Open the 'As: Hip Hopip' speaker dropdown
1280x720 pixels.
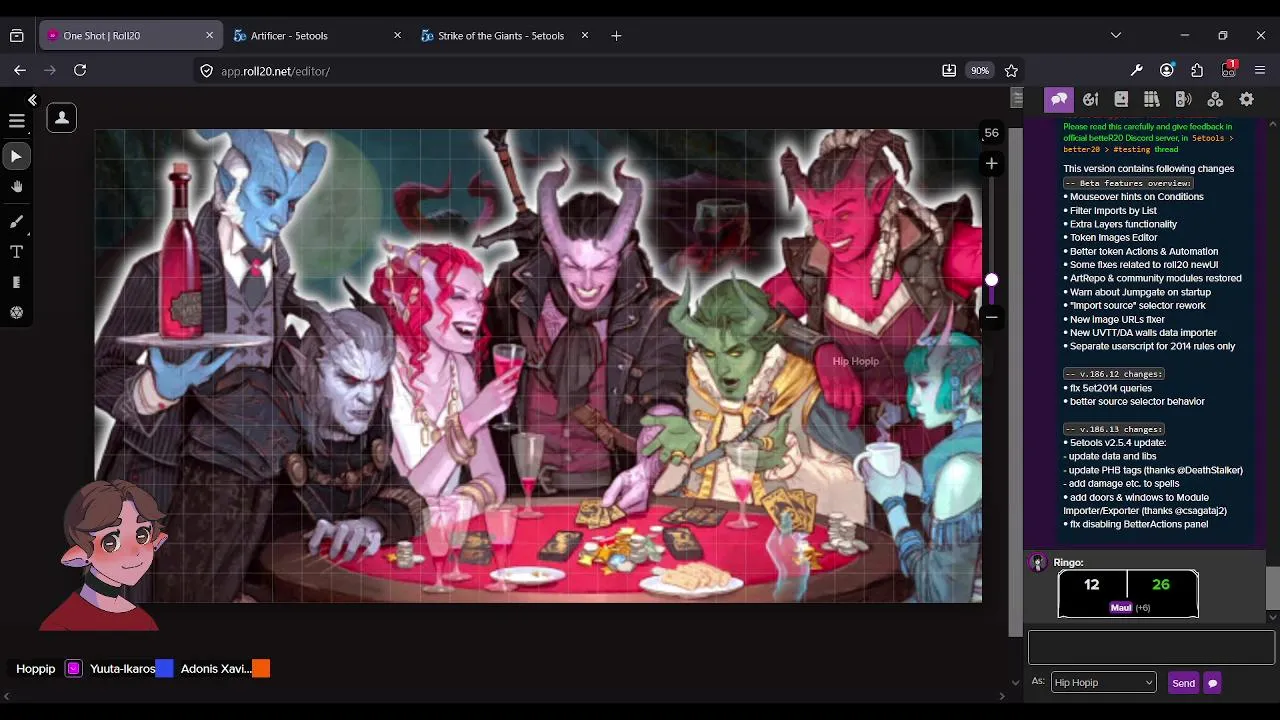(1103, 682)
